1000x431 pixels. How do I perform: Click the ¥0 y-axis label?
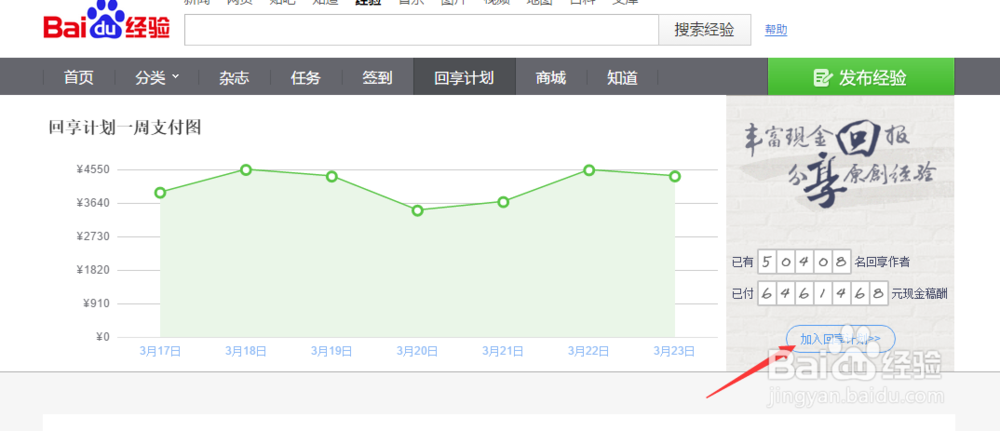[103, 337]
